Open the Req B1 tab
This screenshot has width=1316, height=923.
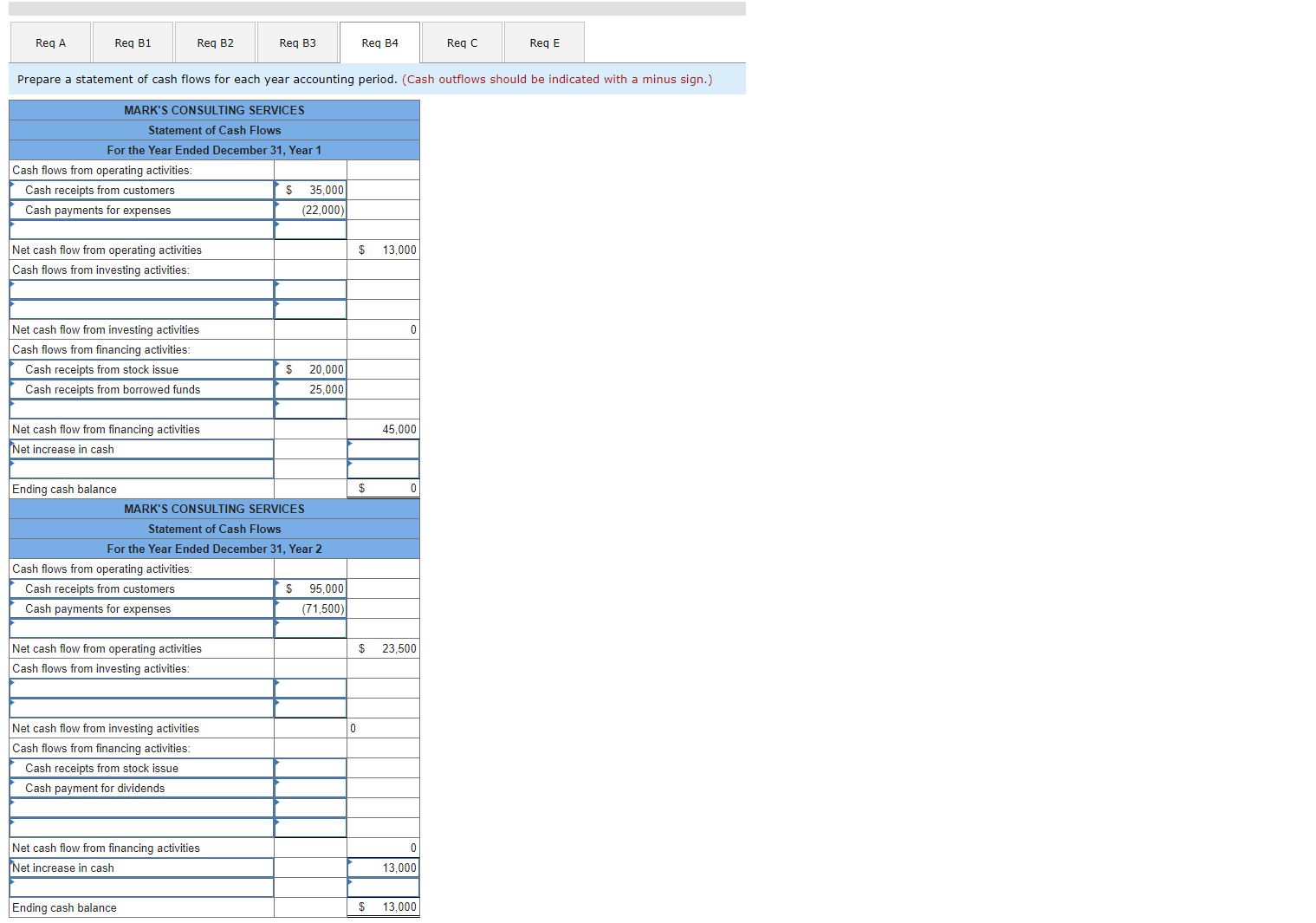pos(132,42)
